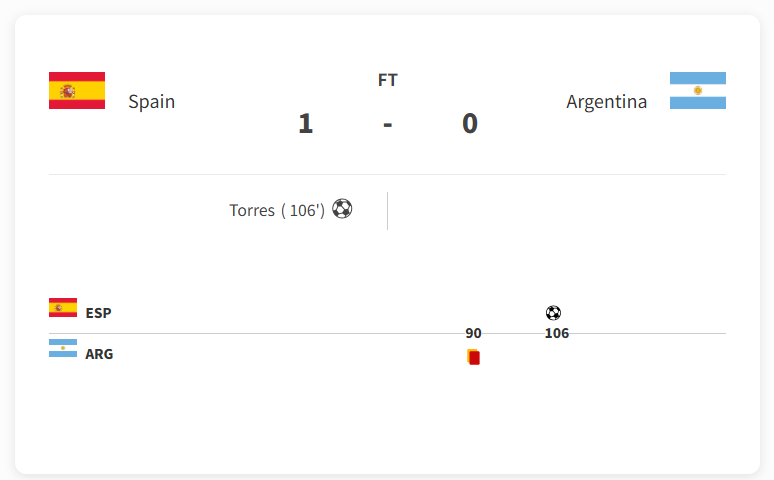The height and width of the screenshot is (480, 774).
Task: Click the horizontal match timeline line
Action: [387, 333]
